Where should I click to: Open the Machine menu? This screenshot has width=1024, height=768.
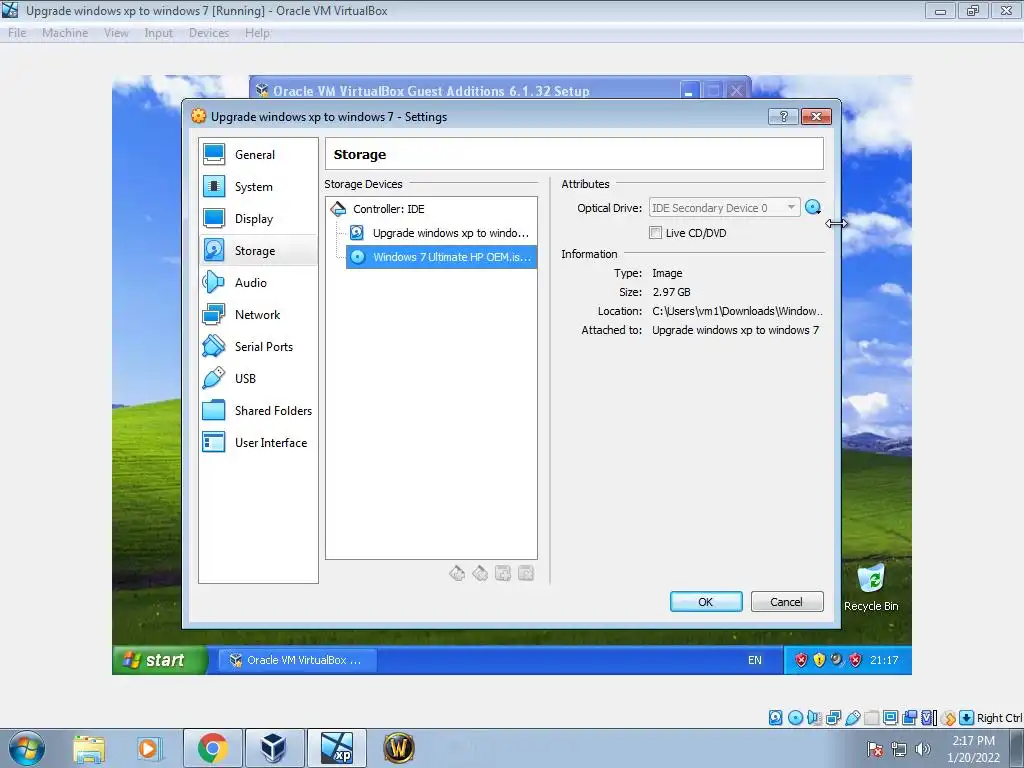[65, 33]
